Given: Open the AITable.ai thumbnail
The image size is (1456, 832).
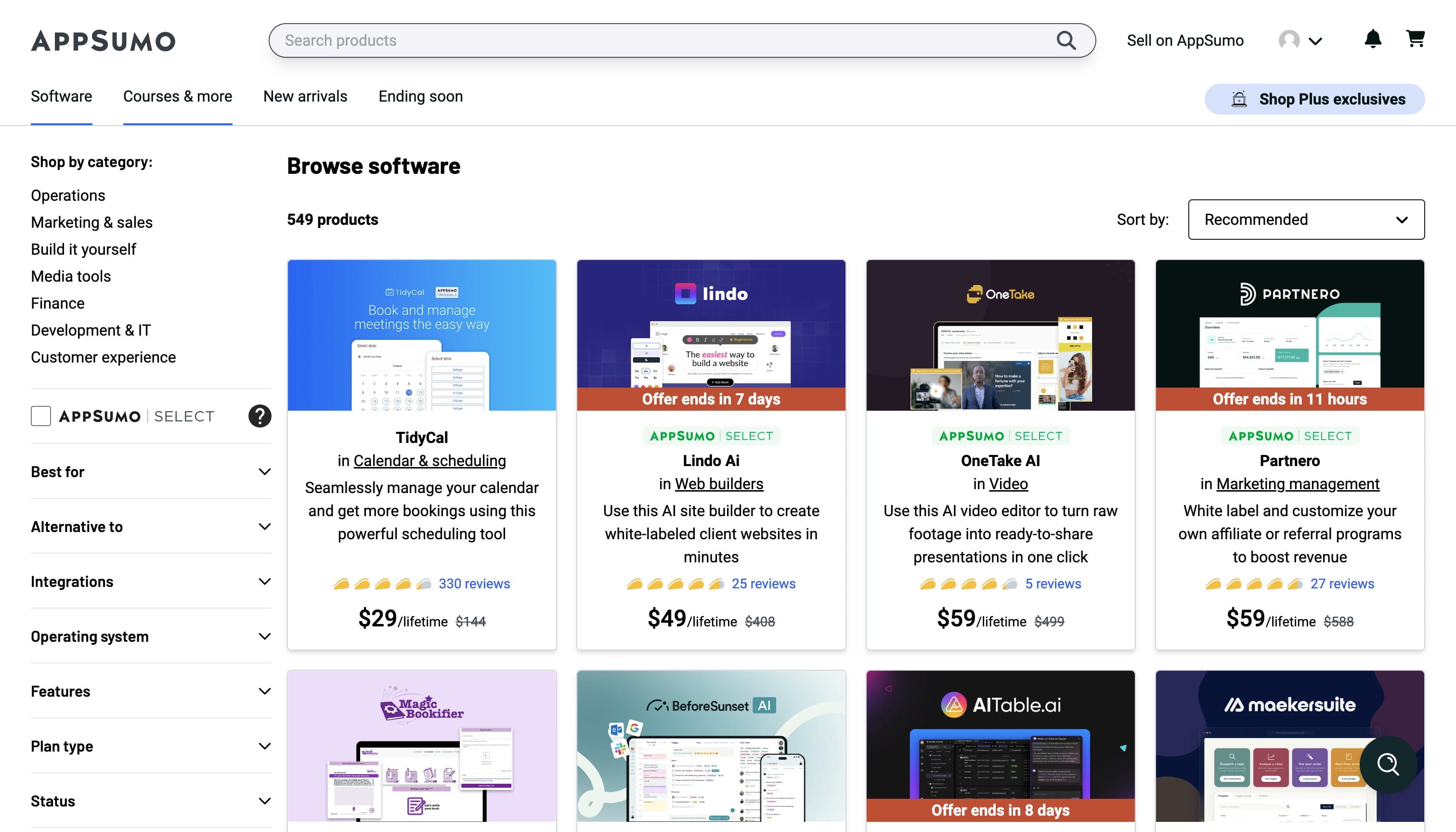Looking at the screenshot, I should coord(1001,746).
